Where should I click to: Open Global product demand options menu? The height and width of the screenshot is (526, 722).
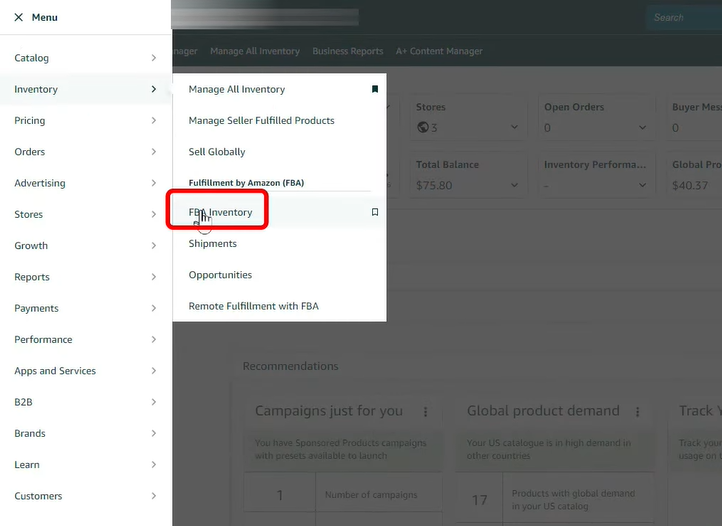638,411
